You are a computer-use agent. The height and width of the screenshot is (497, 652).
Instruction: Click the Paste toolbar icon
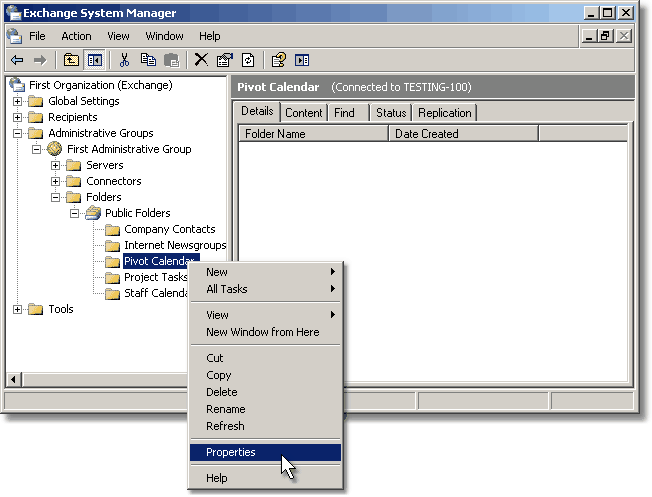[171, 60]
